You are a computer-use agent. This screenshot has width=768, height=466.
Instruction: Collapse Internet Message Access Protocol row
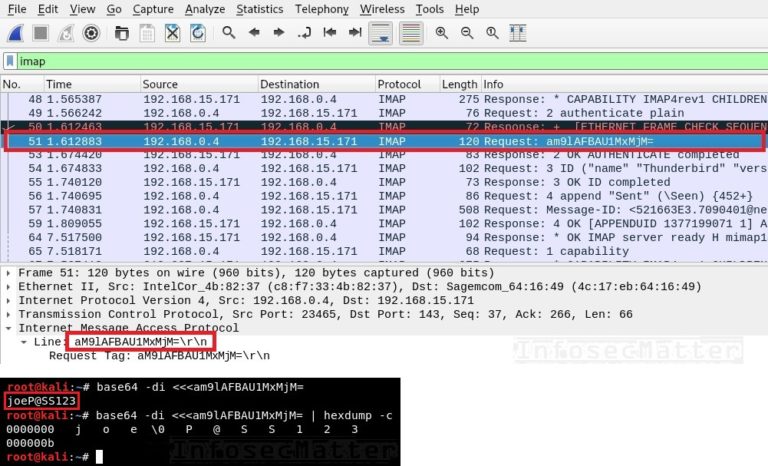(x=9, y=328)
